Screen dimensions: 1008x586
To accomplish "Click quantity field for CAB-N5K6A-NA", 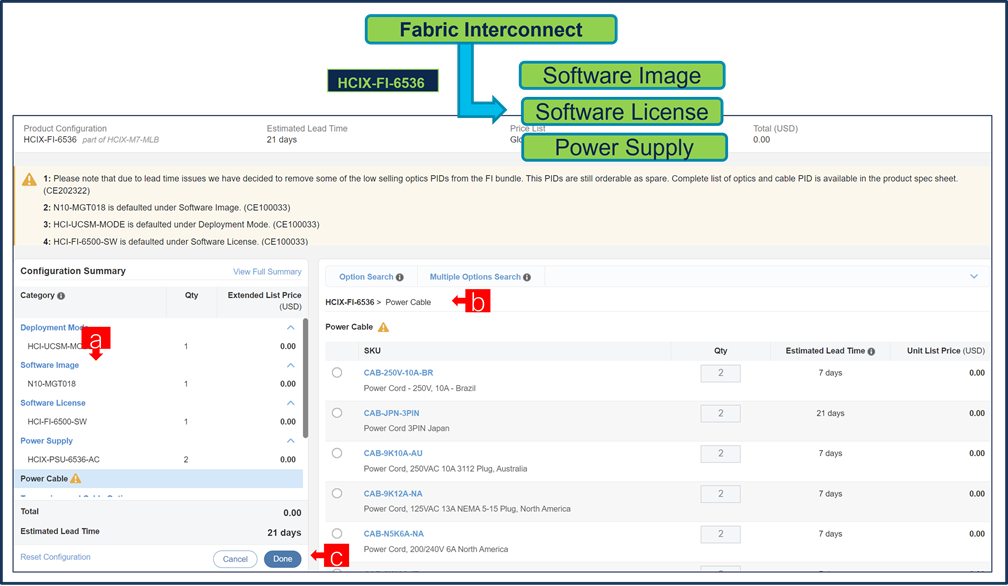I will click(721, 534).
